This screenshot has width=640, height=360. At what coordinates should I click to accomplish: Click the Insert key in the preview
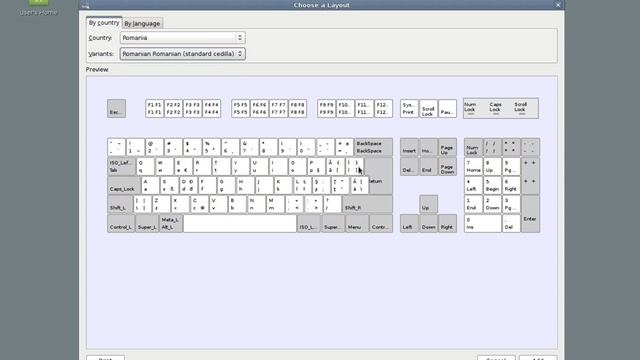click(x=409, y=147)
